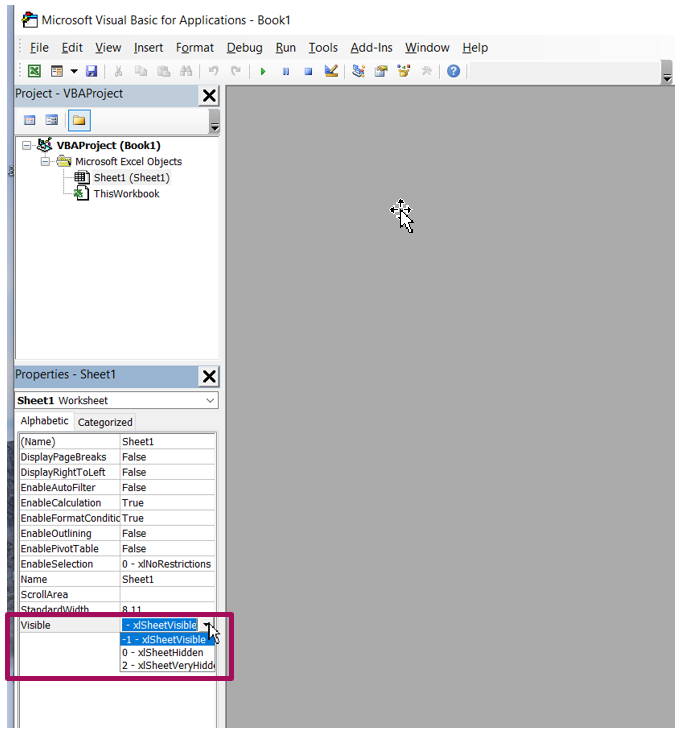
Task: Open the Debug menu
Action: pos(244,48)
